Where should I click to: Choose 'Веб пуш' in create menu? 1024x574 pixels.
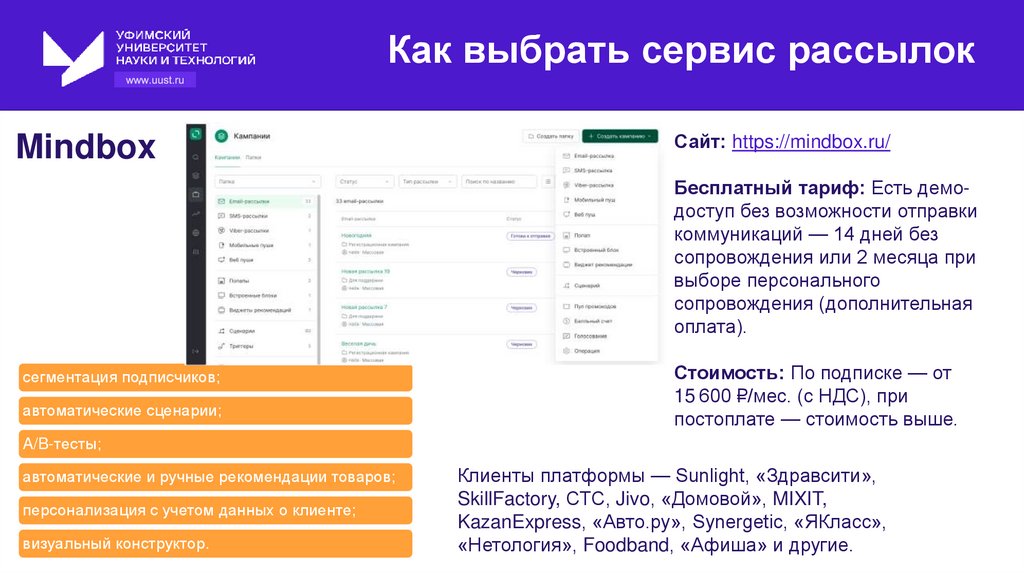(606, 214)
